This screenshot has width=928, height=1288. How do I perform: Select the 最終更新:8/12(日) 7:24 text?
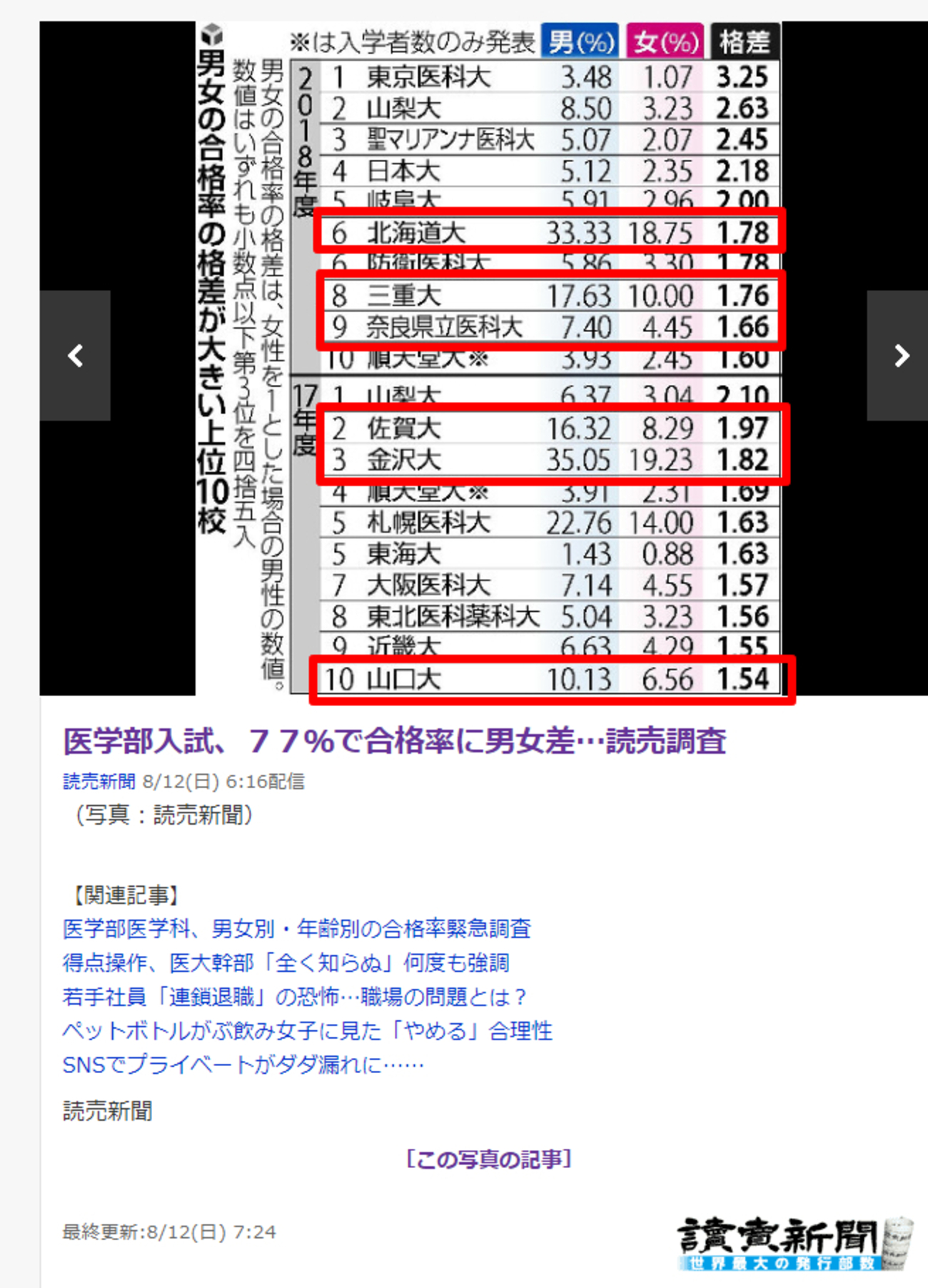coord(169,1232)
